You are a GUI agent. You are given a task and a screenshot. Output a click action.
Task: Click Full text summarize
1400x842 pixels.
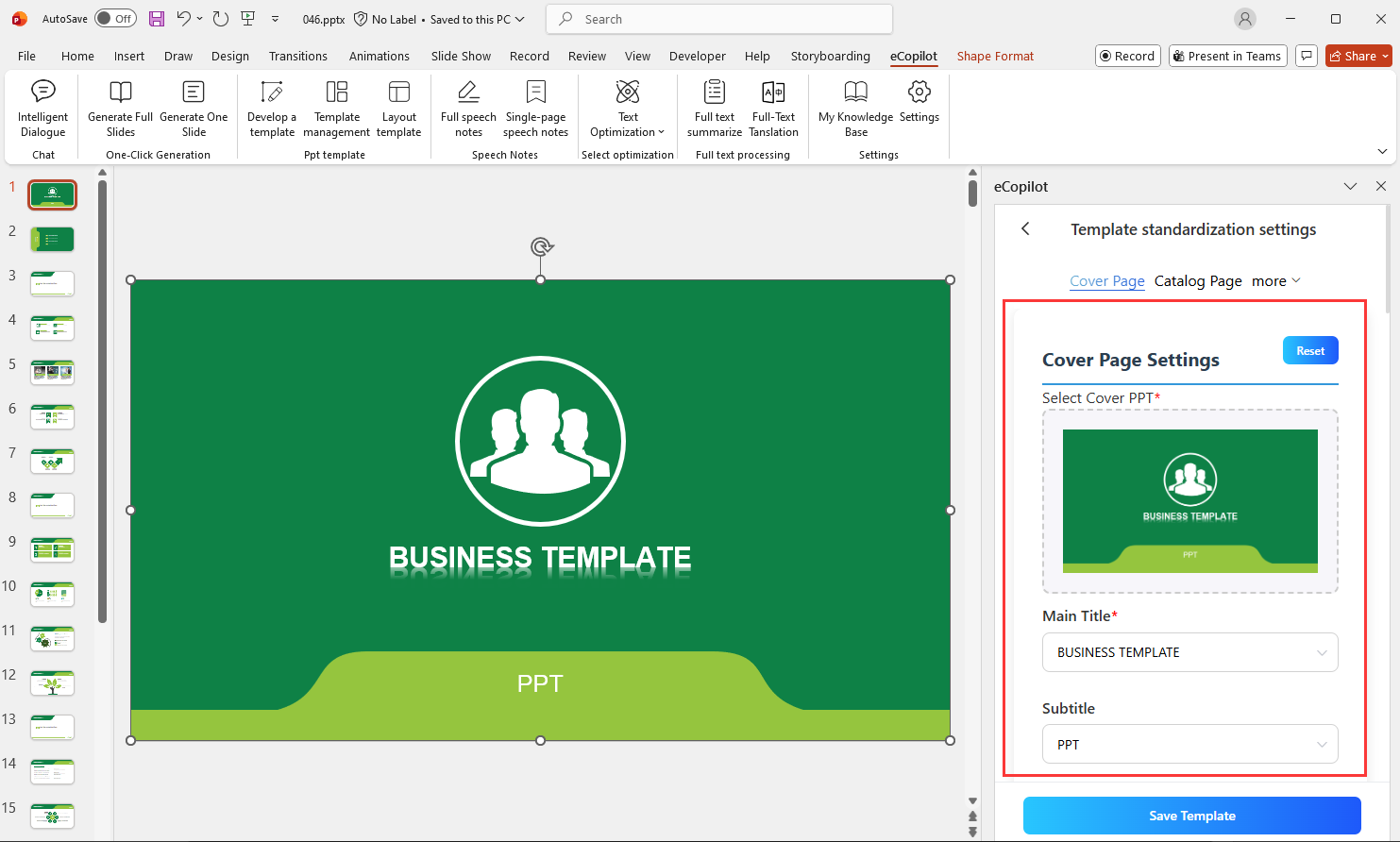[714, 109]
